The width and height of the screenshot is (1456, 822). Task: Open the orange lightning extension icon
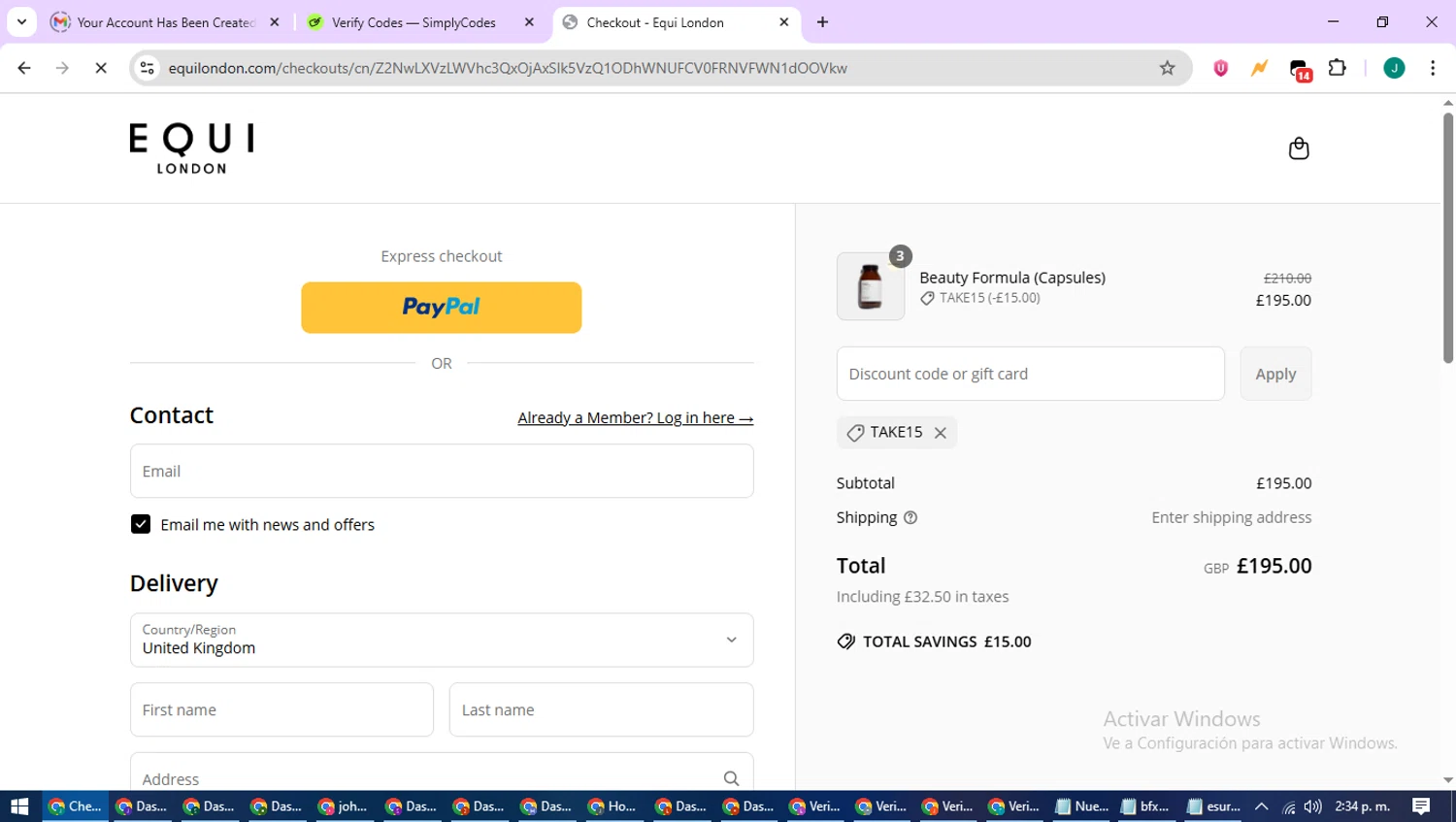click(x=1259, y=68)
